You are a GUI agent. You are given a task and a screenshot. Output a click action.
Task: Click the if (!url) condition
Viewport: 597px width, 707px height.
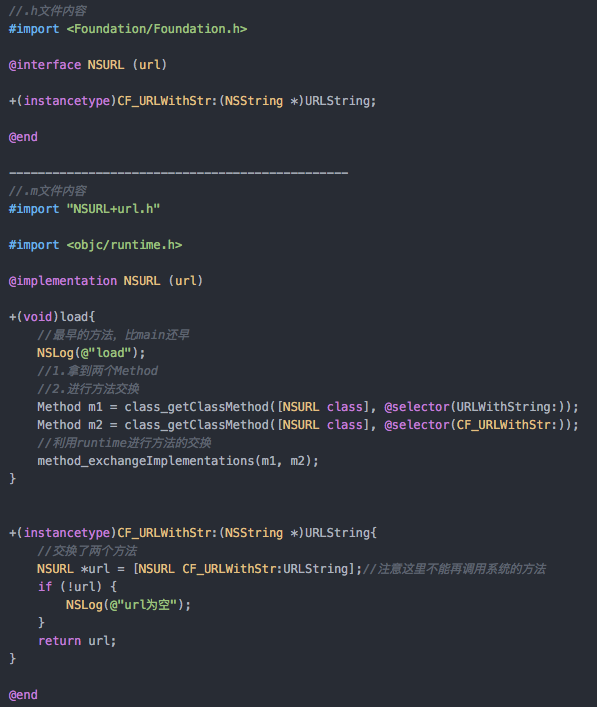[x=77, y=587]
